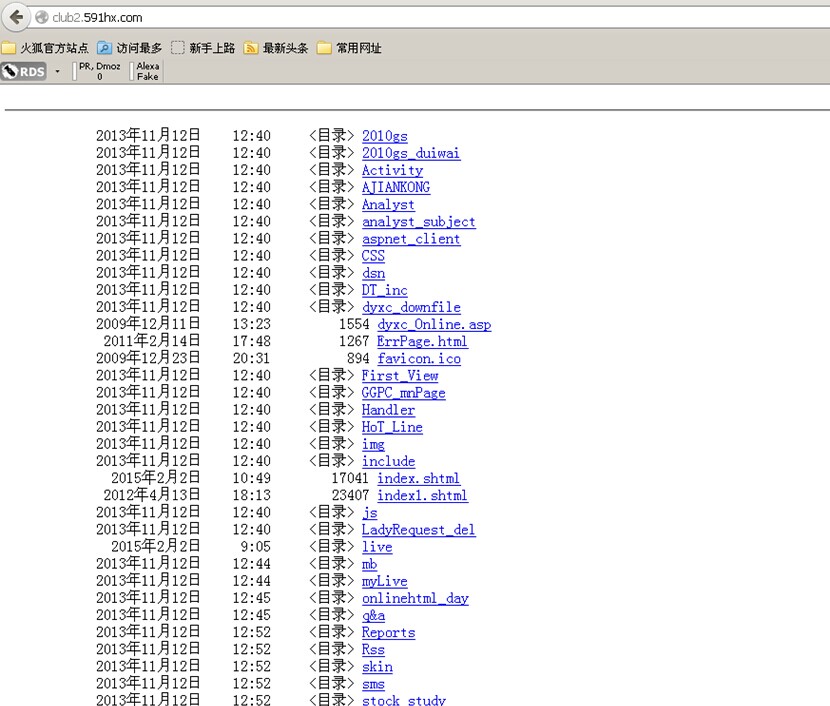The width and height of the screenshot is (830, 706).
Task: Open the 常用网址 bookmark folder
Action: [x=349, y=48]
